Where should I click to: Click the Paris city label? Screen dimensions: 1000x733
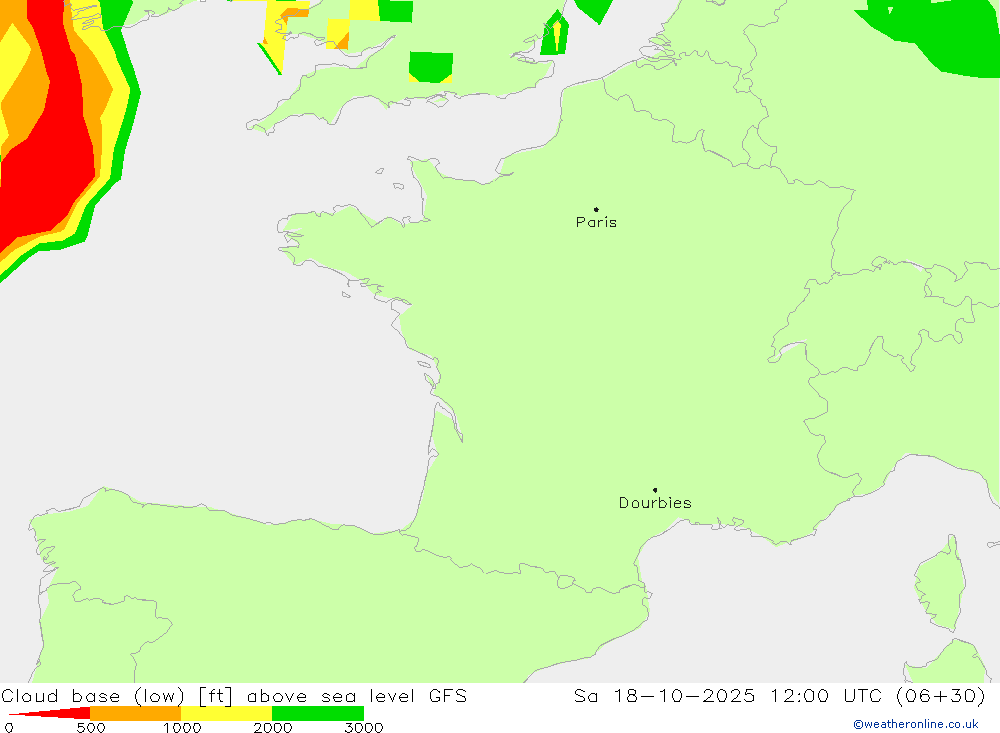tap(596, 222)
